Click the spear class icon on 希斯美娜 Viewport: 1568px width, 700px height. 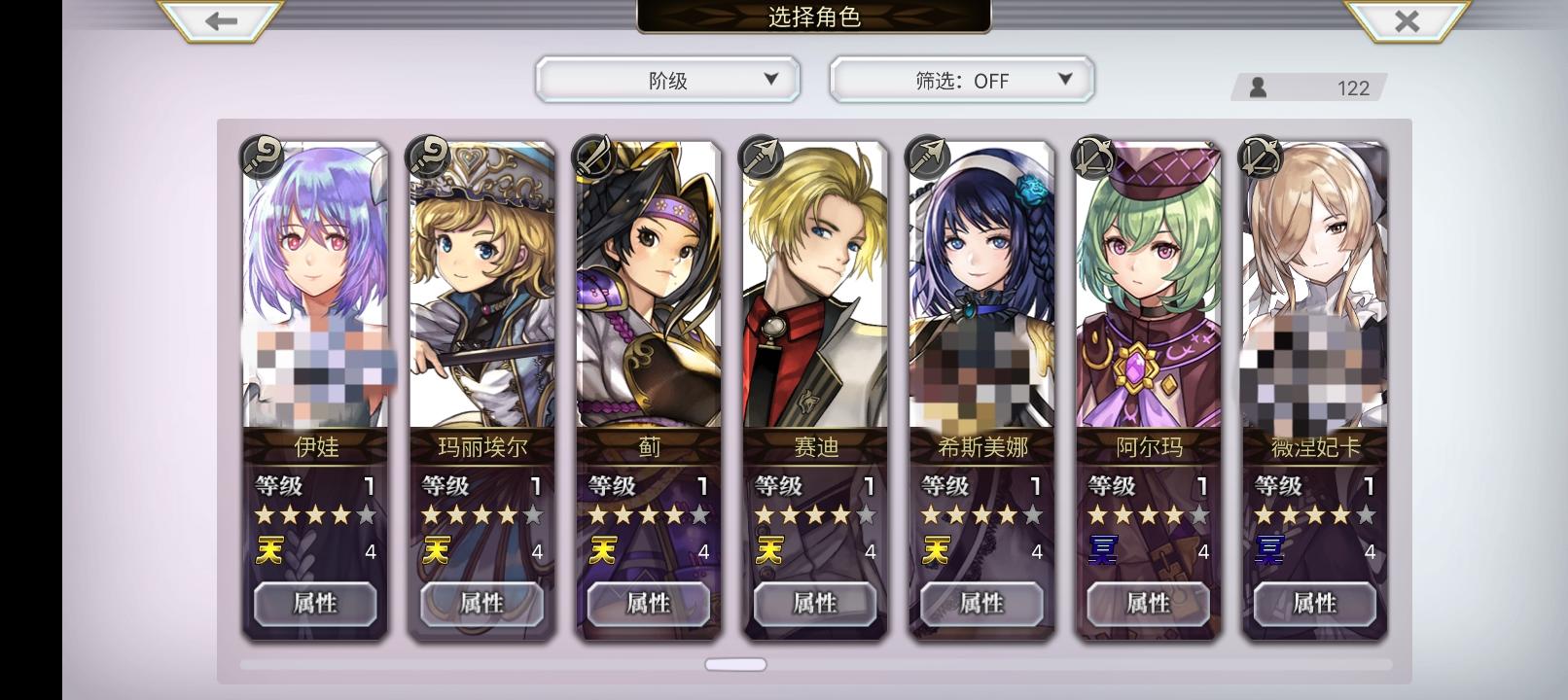(x=927, y=156)
